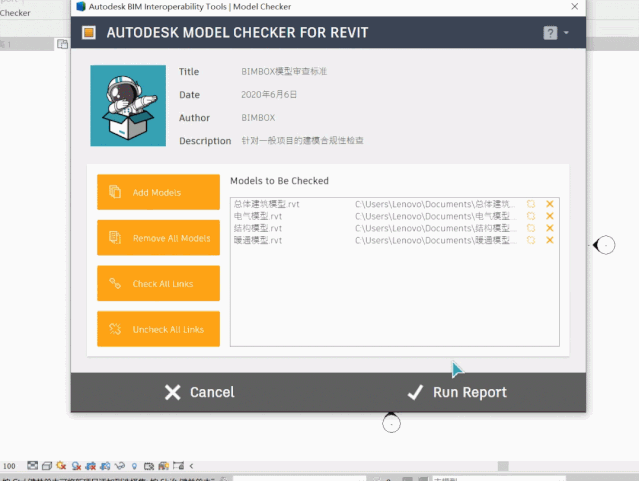Remove 暖通模型.rvt with its X icon
The height and width of the screenshot is (481, 639).
click(x=550, y=240)
